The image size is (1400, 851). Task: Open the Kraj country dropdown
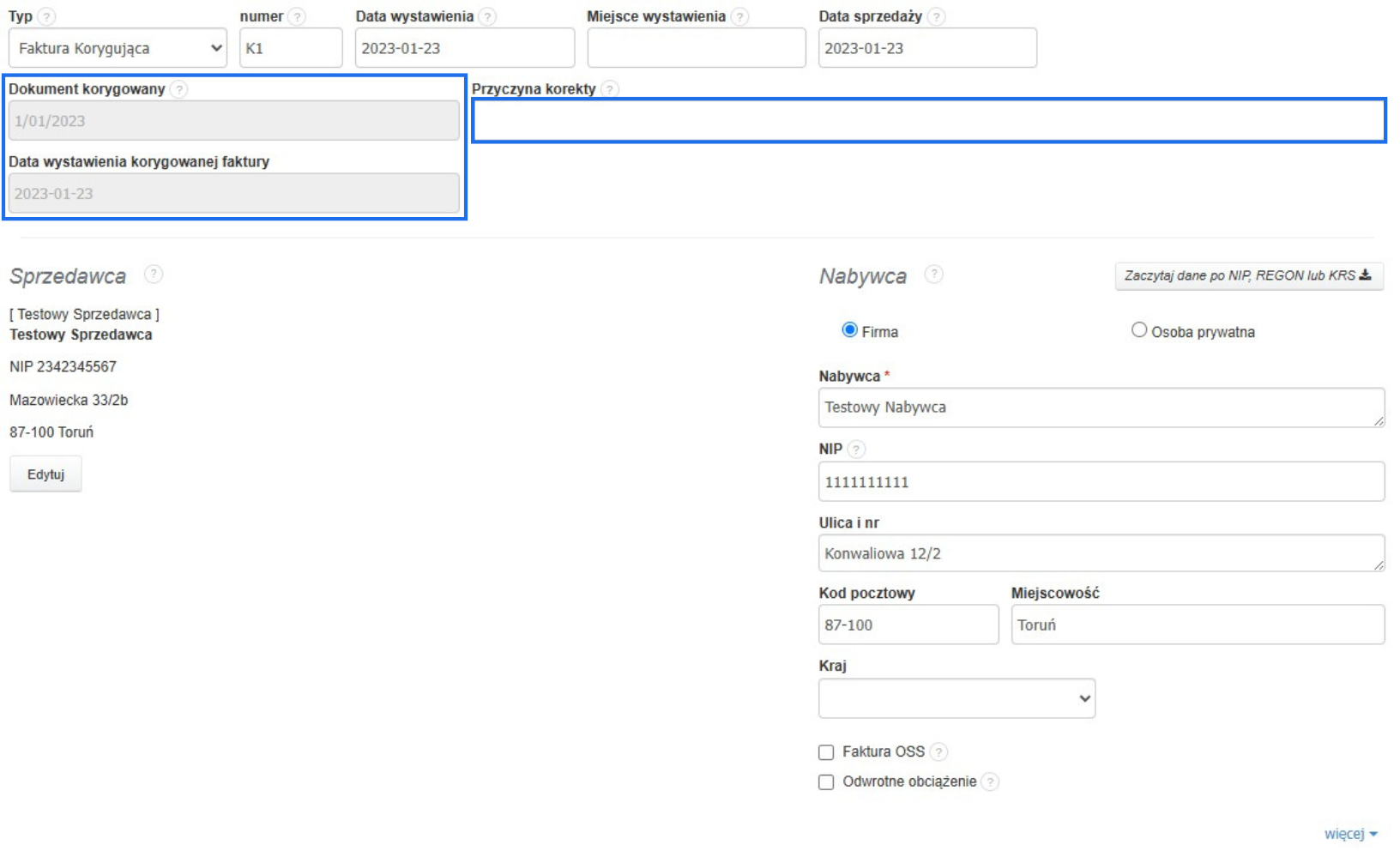[x=956, y=698]
